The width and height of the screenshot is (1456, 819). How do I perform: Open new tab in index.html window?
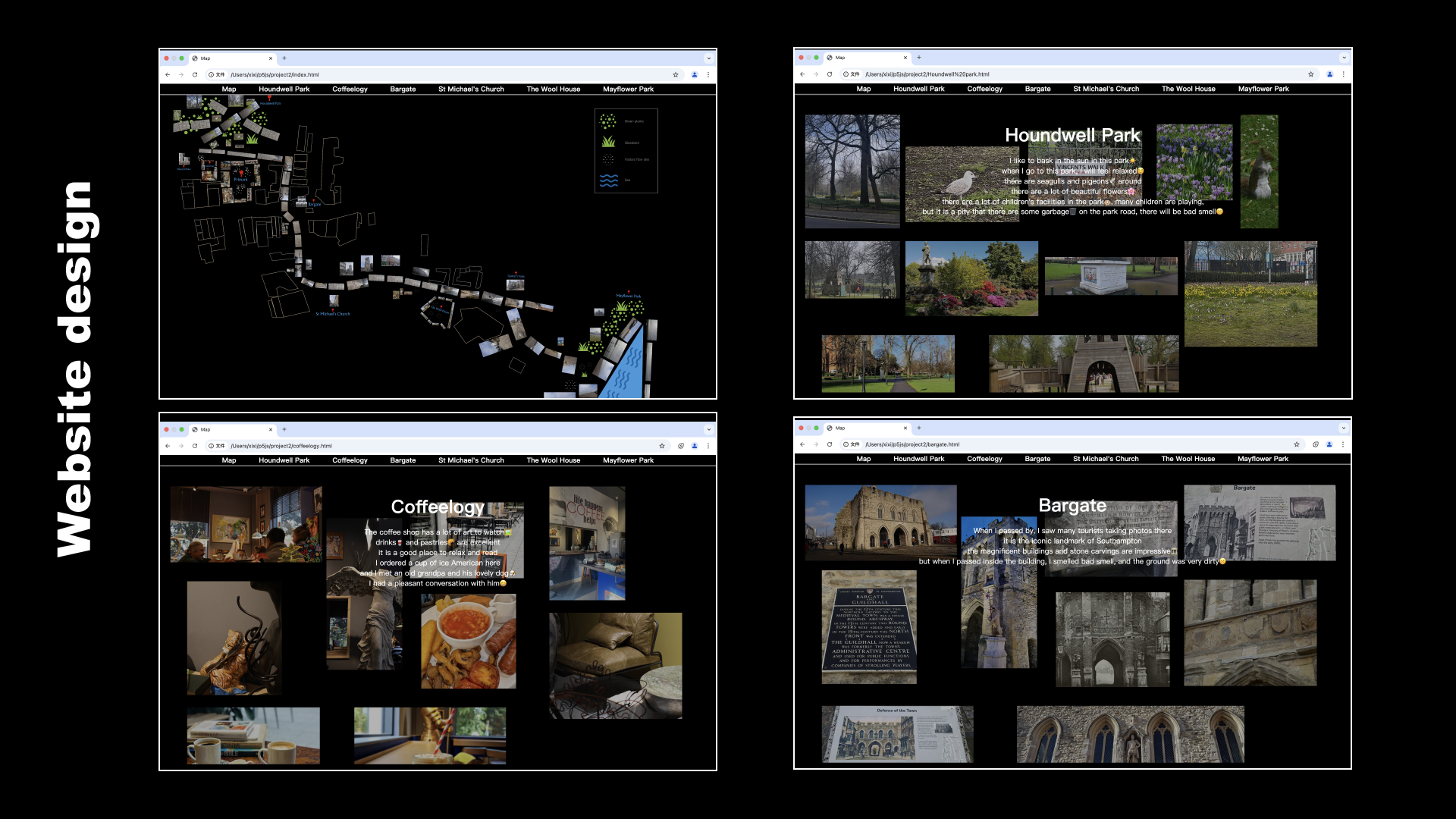pyautogui.click(x=284, y=58)
